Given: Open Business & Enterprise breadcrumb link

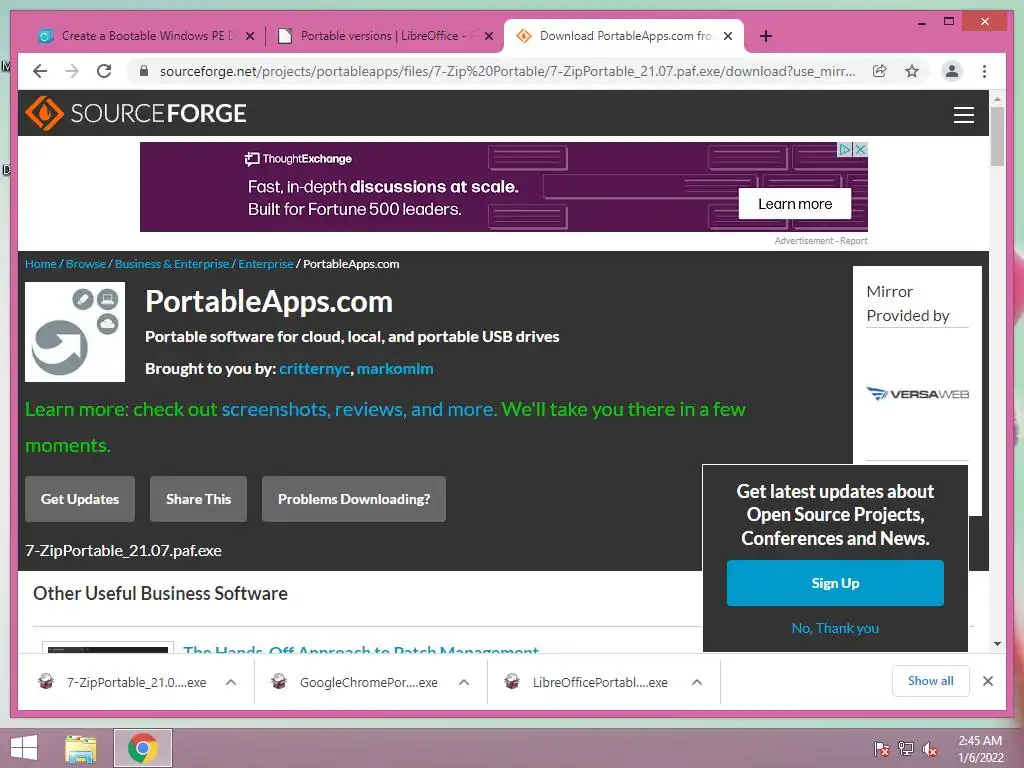Looking at the screenshot, I should coord(172,264).
